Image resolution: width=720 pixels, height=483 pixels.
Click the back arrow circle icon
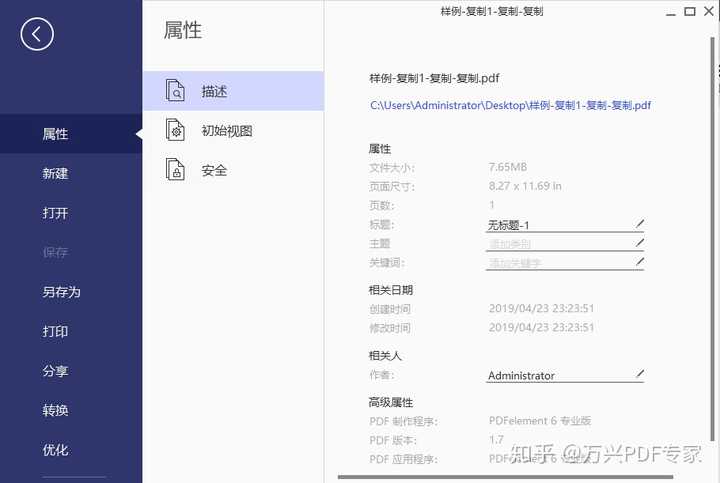pos(37,34)
